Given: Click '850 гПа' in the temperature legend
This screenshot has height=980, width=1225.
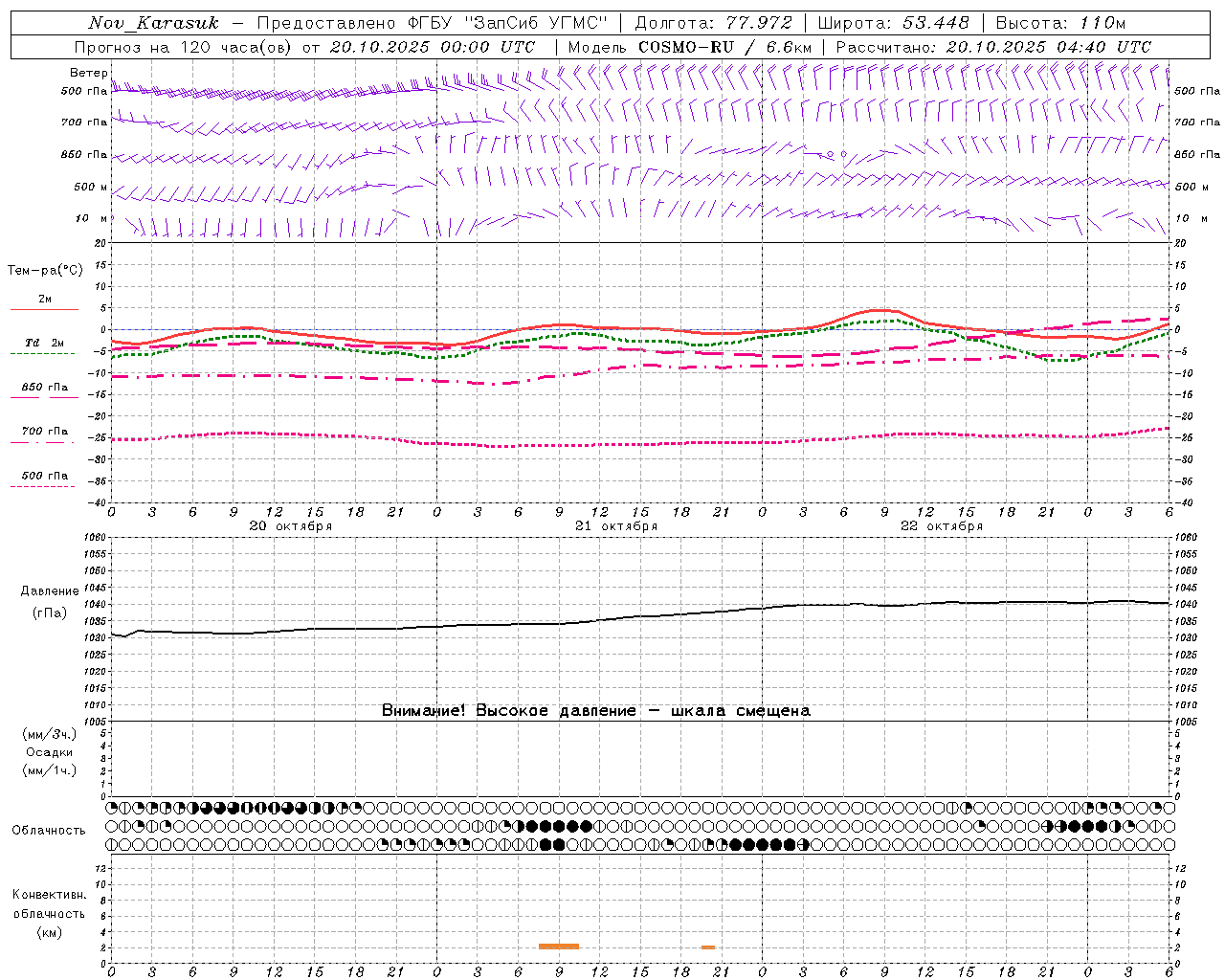Looking at the screenshot, I should (44, 388).
